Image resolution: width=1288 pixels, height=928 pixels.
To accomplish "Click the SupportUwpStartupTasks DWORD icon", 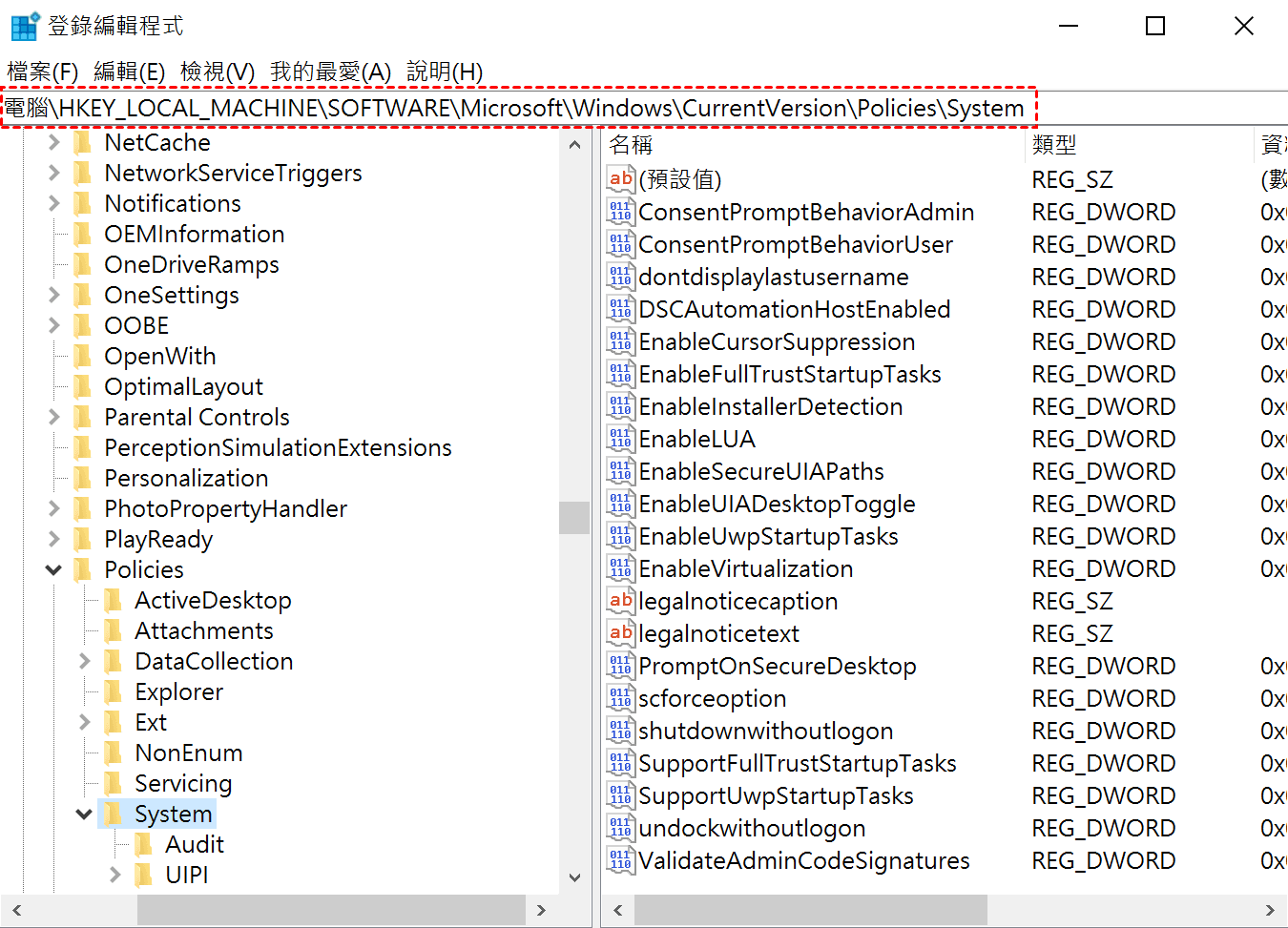I will point(620,795).
